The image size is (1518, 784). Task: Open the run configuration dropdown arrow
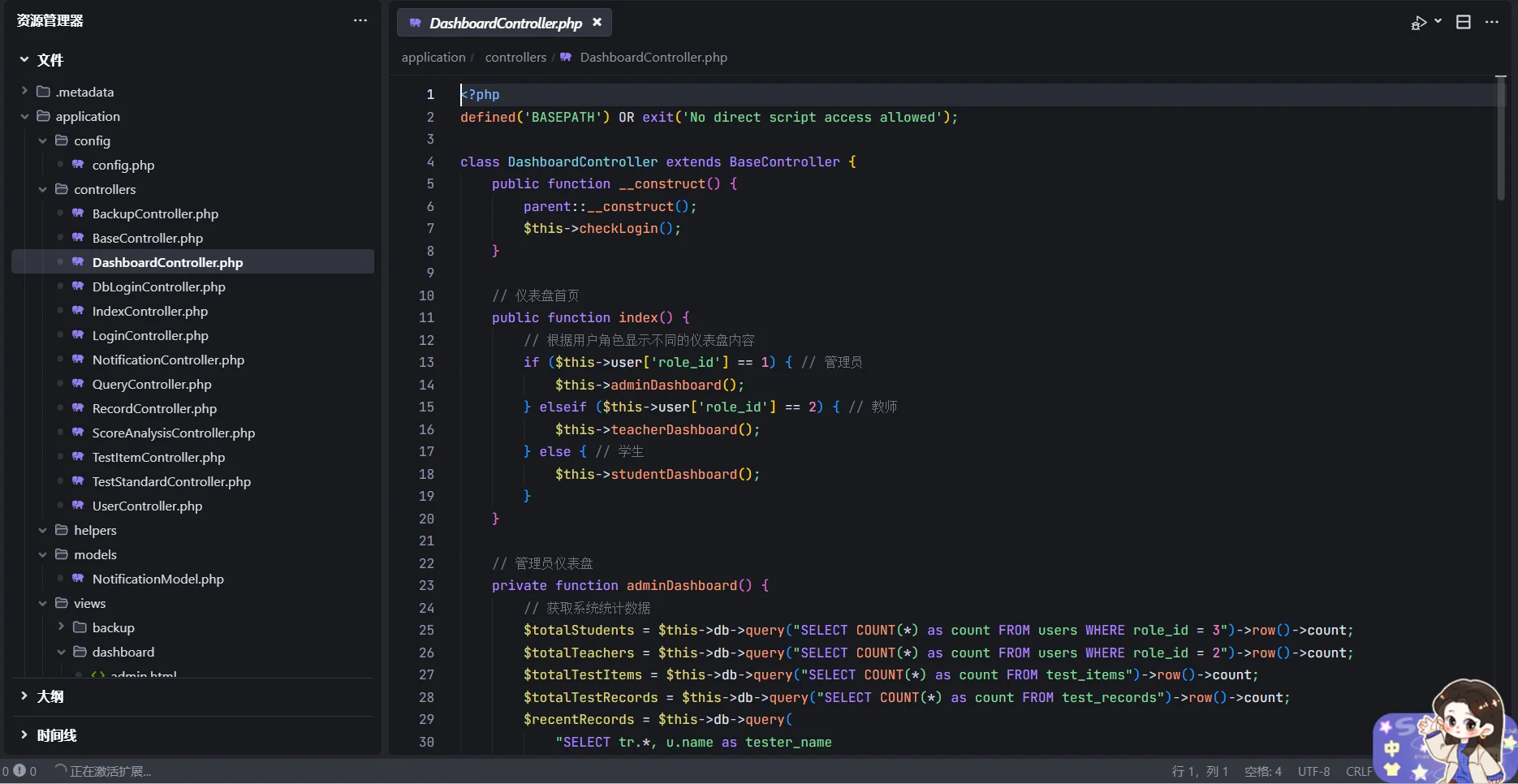point(1437,23)
